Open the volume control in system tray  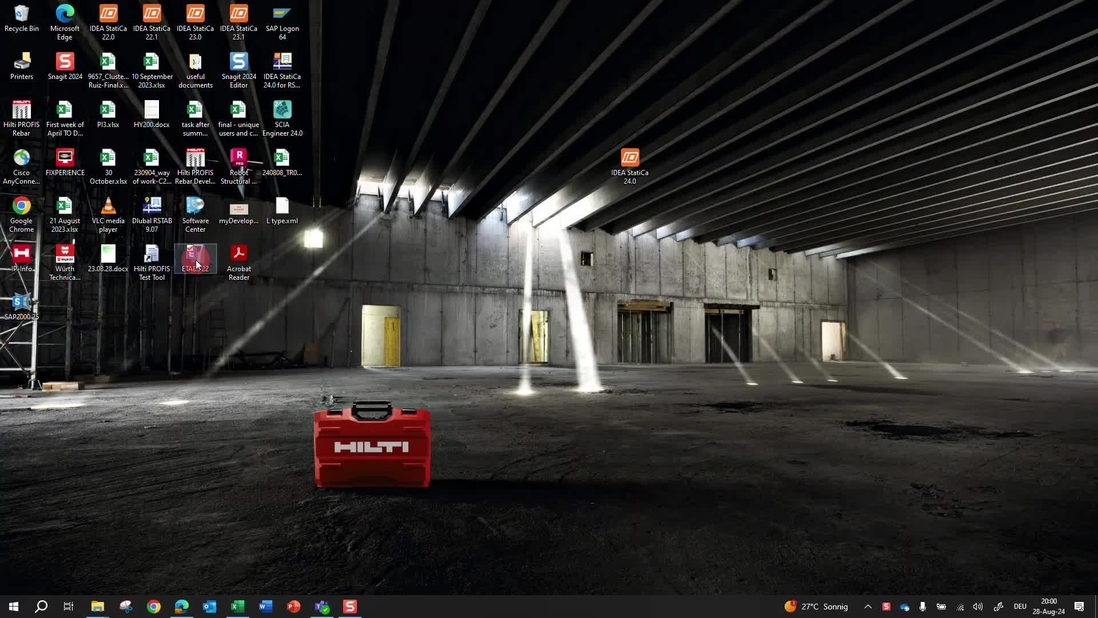point(978,606)
